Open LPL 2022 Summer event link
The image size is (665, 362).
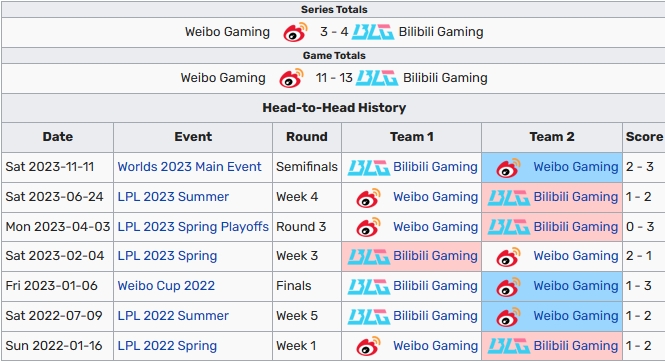(173, 316)
